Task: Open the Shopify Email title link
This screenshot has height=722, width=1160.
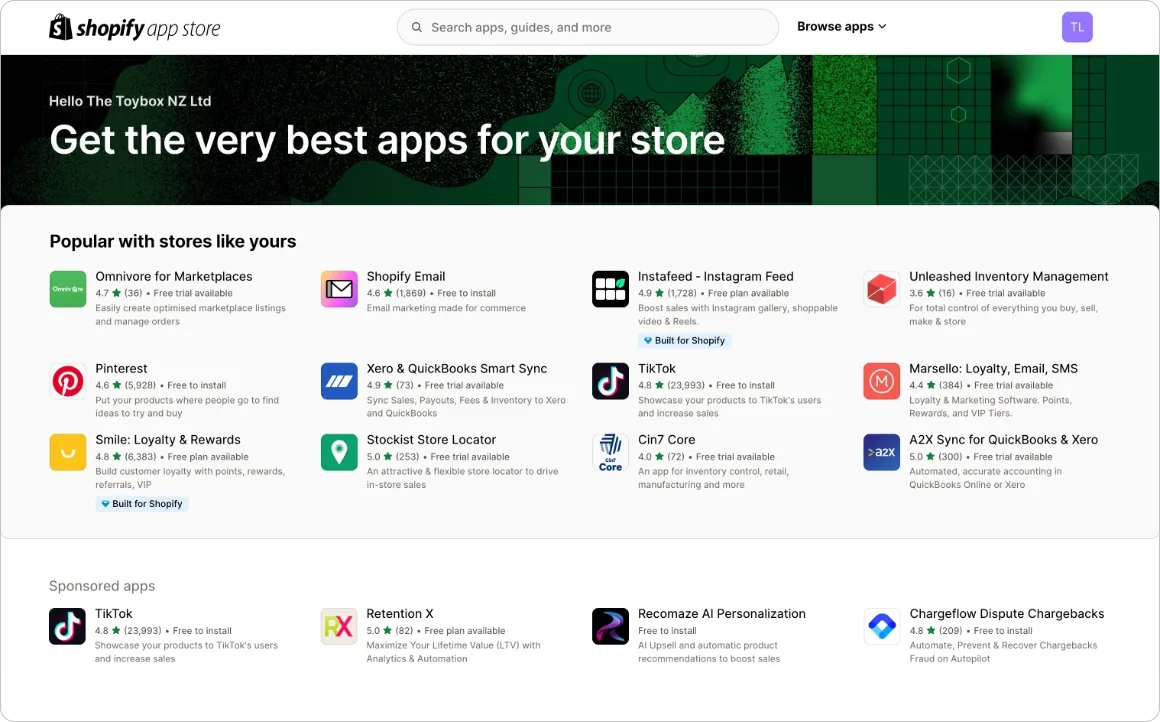Action: point(406,277)
